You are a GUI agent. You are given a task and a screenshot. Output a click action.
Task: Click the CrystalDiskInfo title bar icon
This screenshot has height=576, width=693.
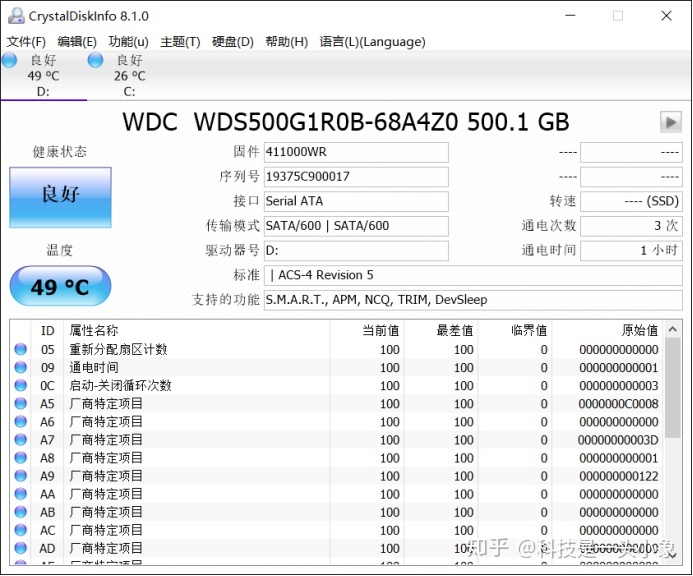16,16
